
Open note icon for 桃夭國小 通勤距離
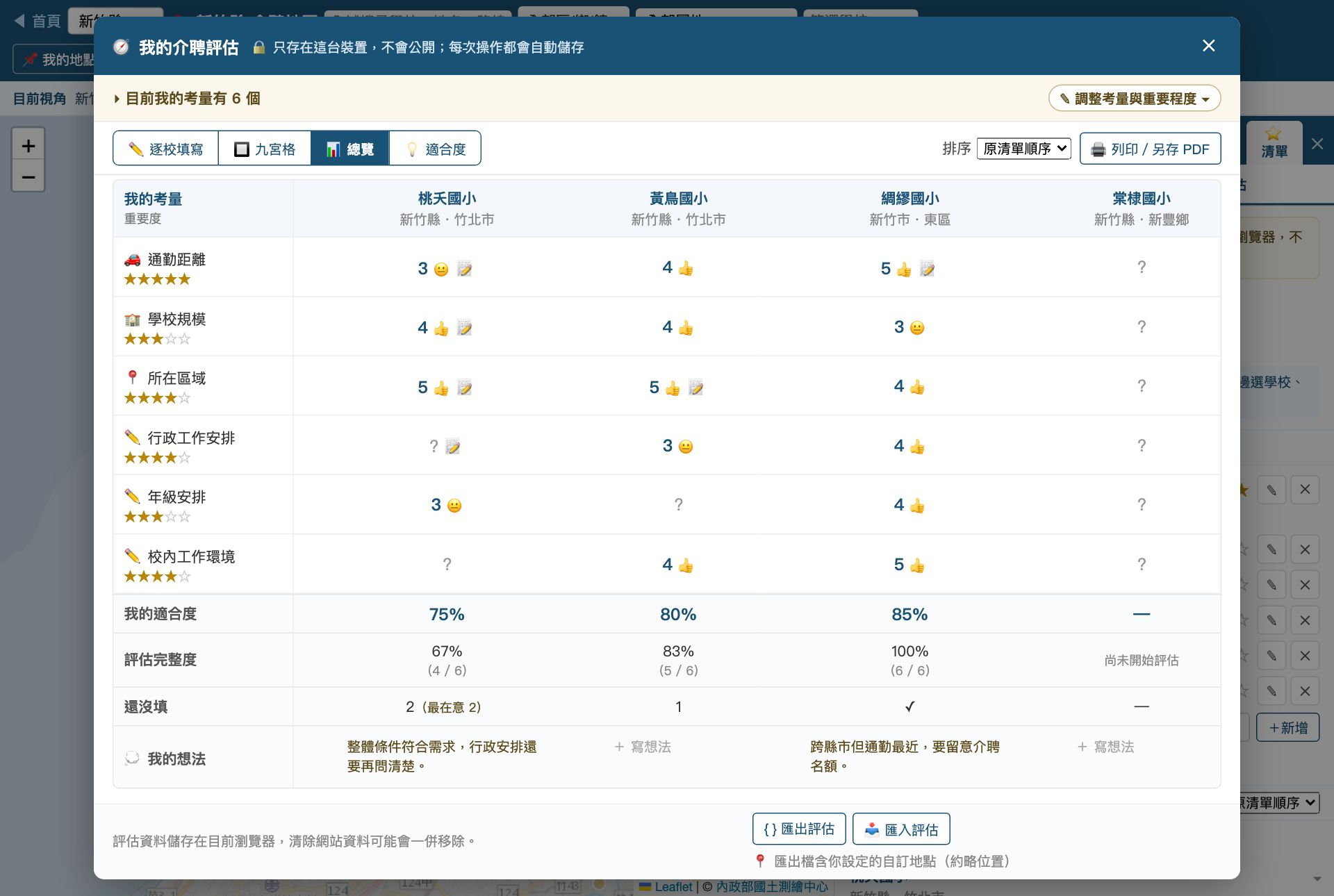(465, 269)
